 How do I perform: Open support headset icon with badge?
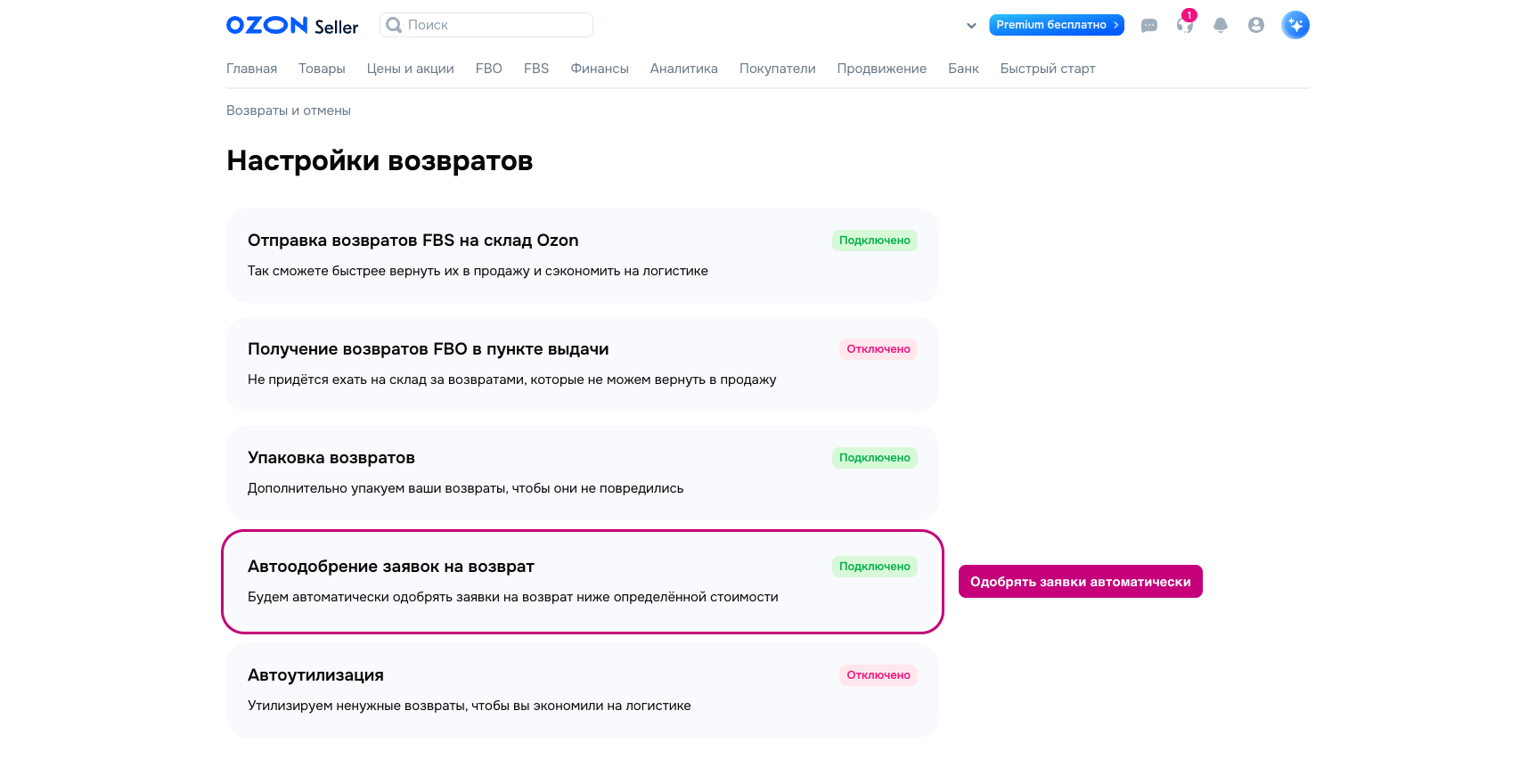(x=1185, y=24)
